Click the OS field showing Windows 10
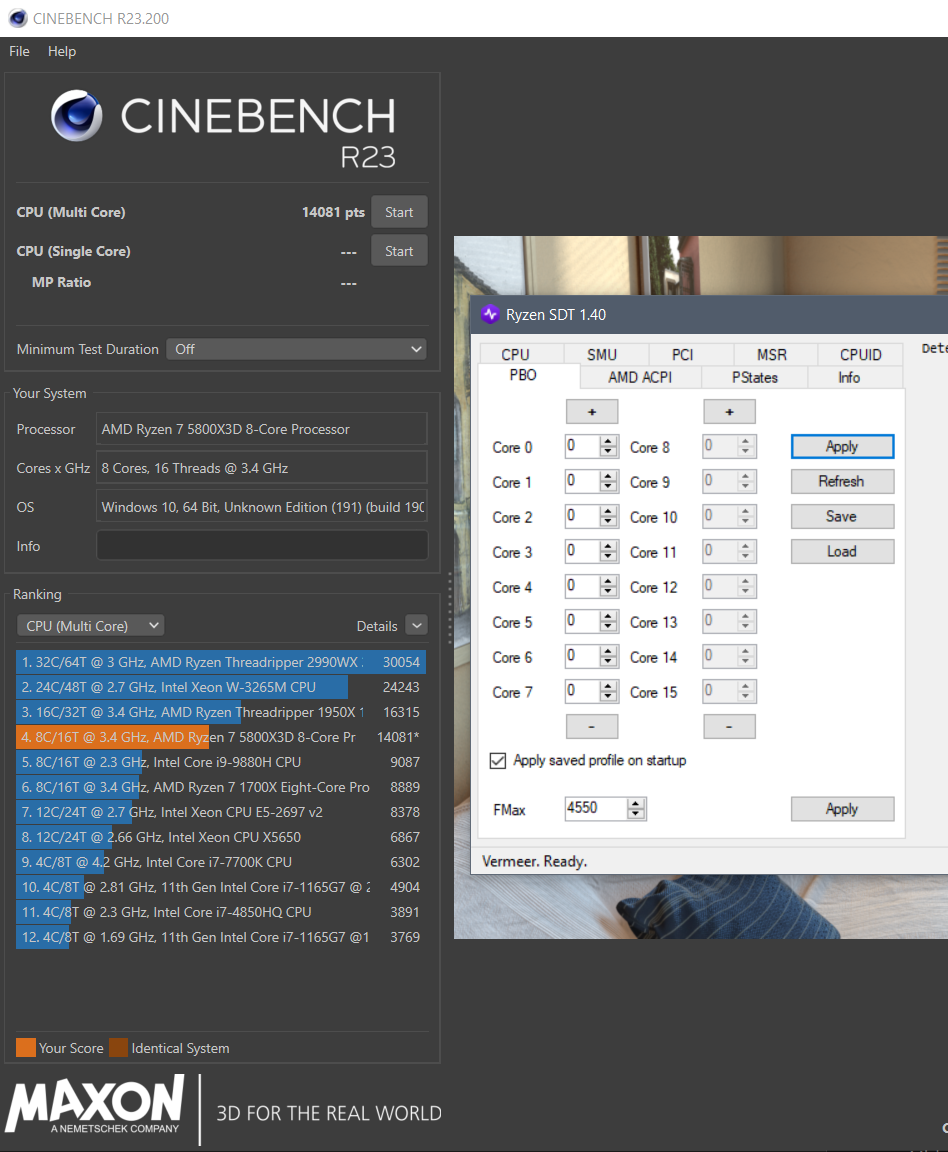 (x=262, y=507)
